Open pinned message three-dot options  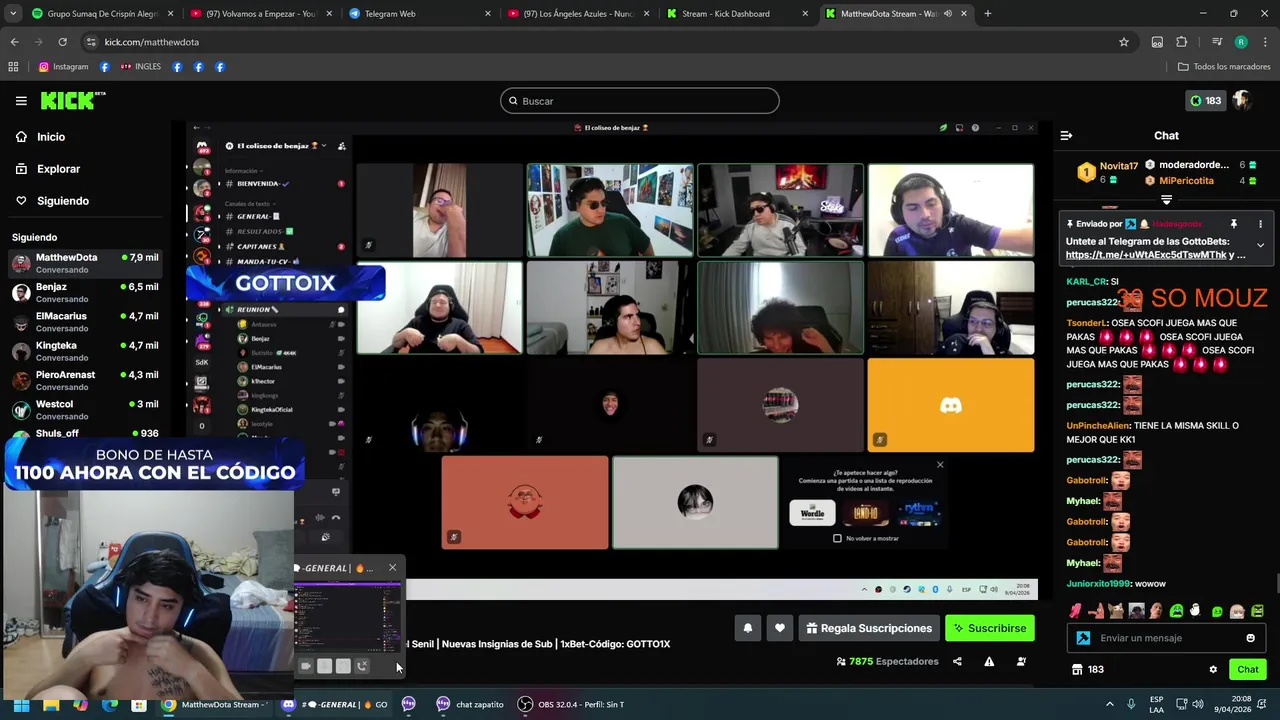click(1260, 224)
